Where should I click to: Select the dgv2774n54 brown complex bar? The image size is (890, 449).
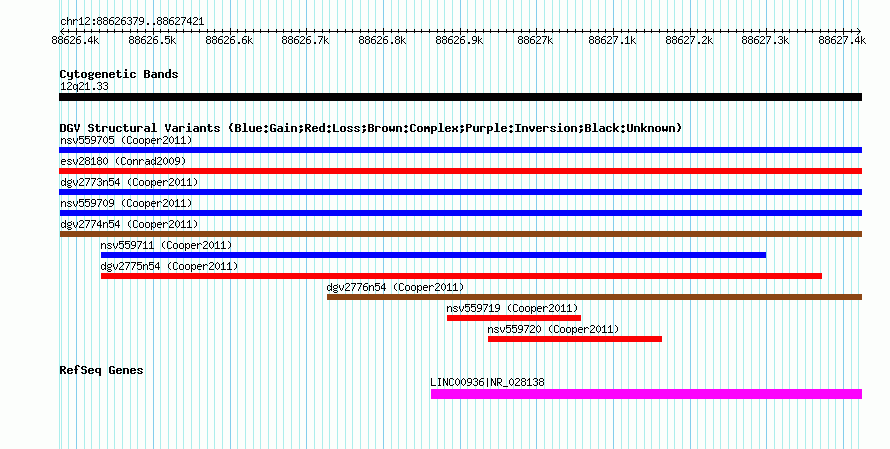pyautogui.click(x=460, y=234)
